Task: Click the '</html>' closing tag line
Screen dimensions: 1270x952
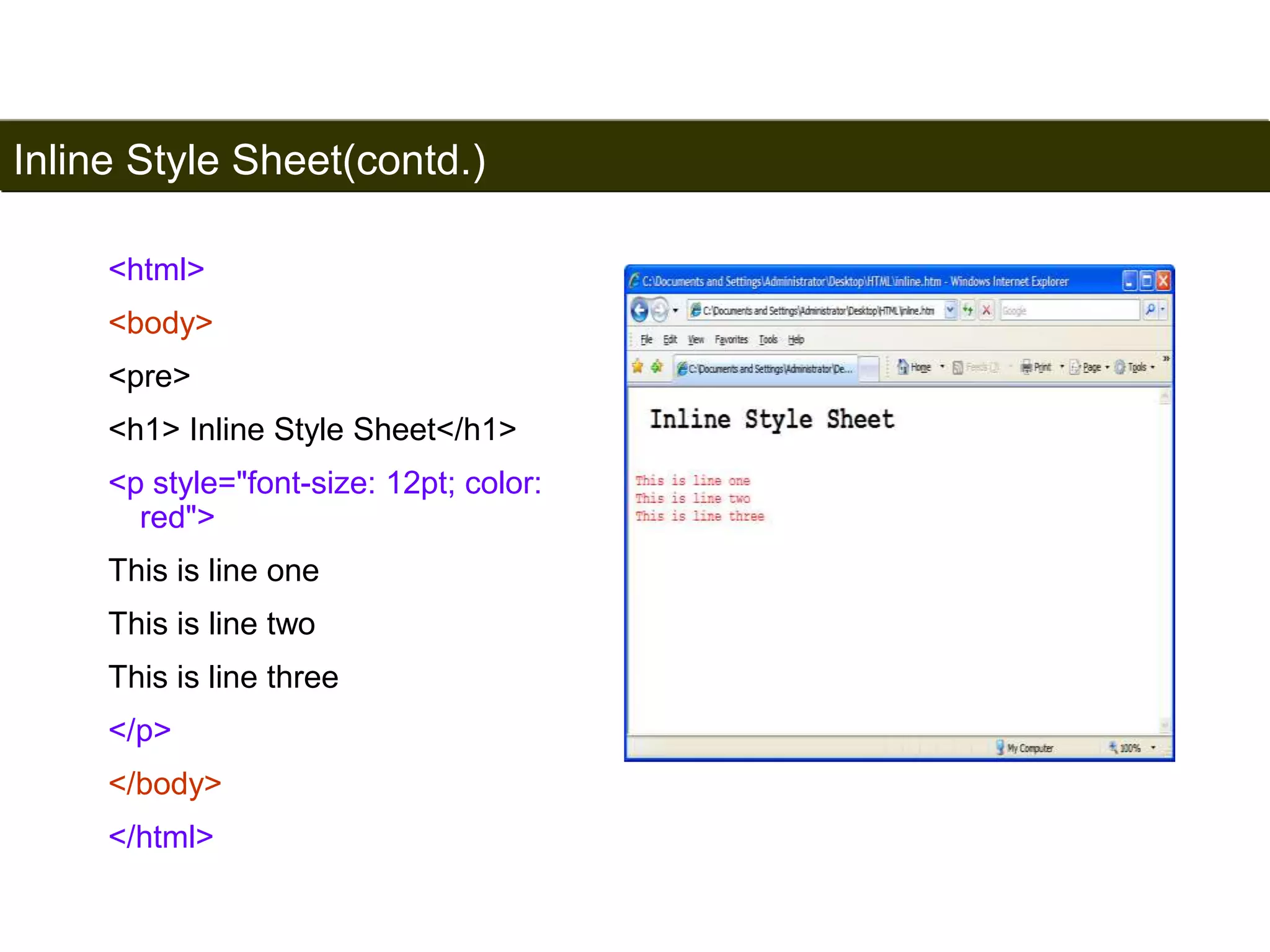Action: click(161, 837)
